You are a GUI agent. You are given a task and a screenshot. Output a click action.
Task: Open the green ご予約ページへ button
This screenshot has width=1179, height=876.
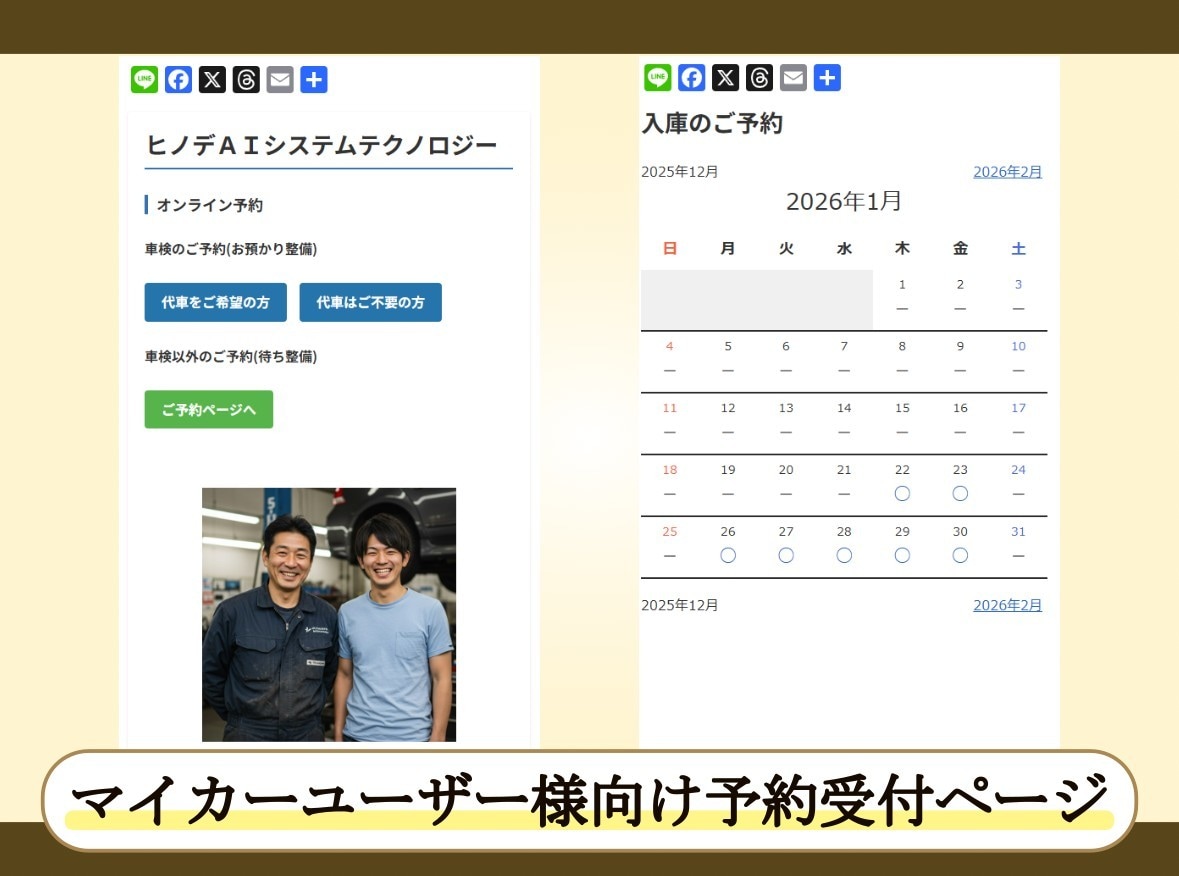pos(208,410)
